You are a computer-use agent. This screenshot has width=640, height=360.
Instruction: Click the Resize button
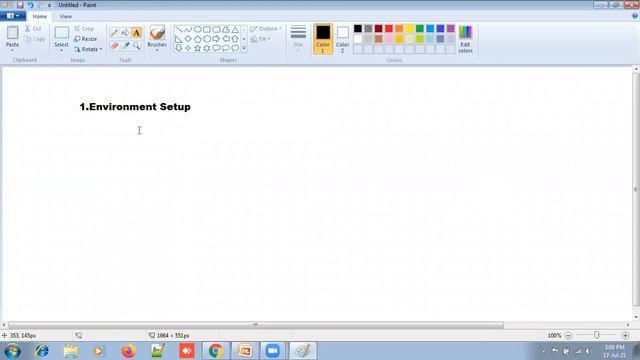click(86, 39)
